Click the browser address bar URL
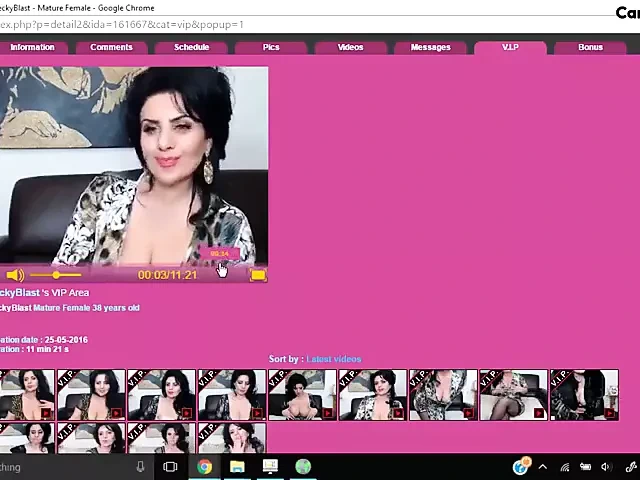 120,24
